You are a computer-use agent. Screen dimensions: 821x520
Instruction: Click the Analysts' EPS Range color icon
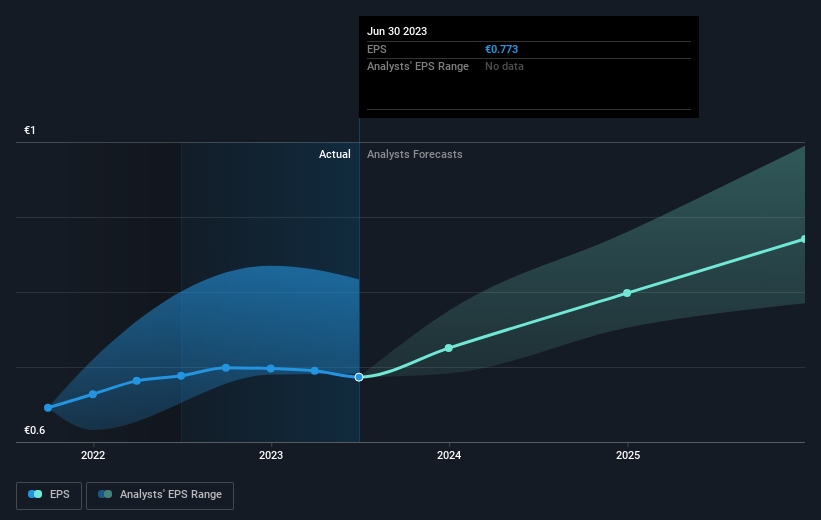pos(105,494)
